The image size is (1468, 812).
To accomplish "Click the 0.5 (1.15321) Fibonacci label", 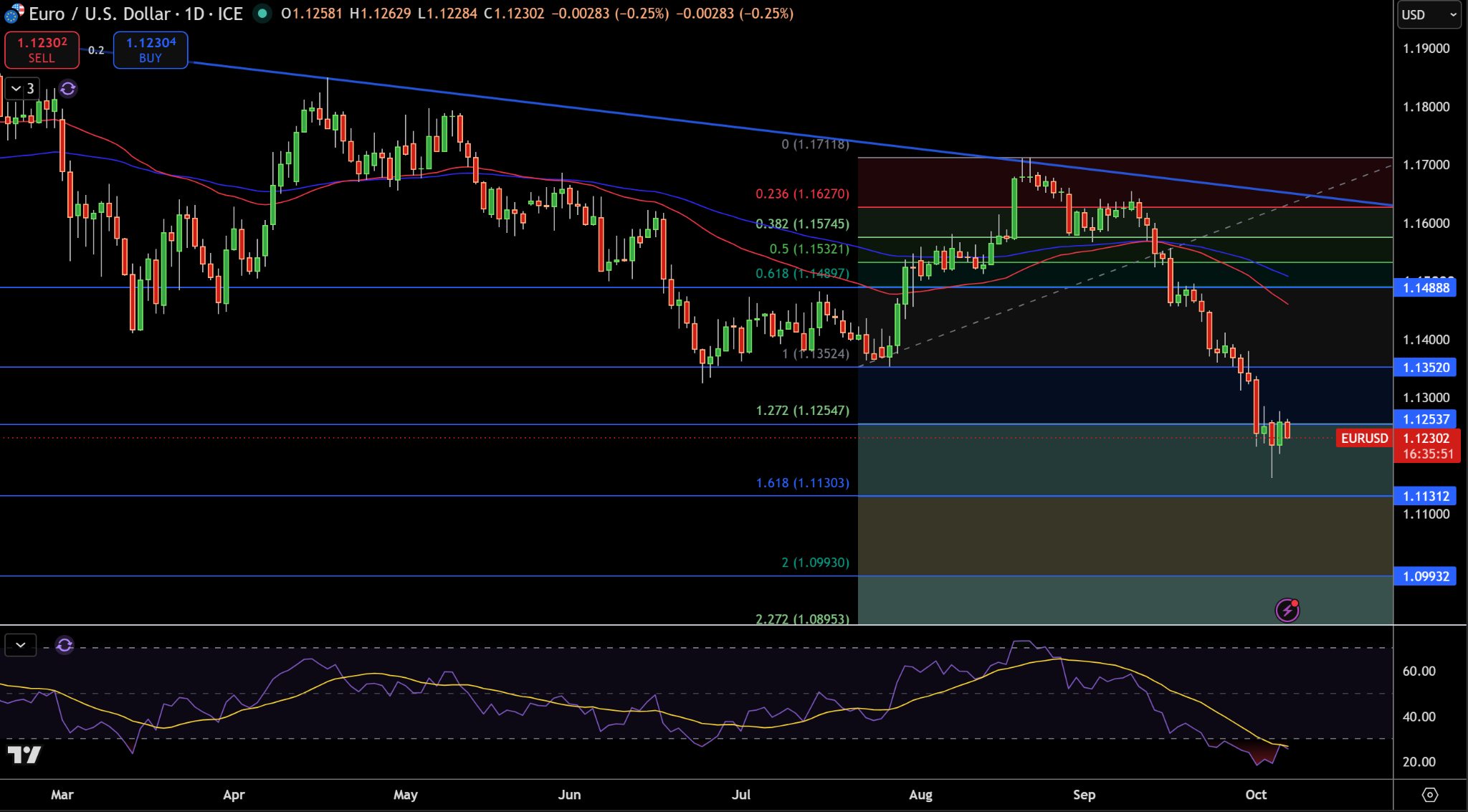I will pyautogui.click(x=809, y=249).
